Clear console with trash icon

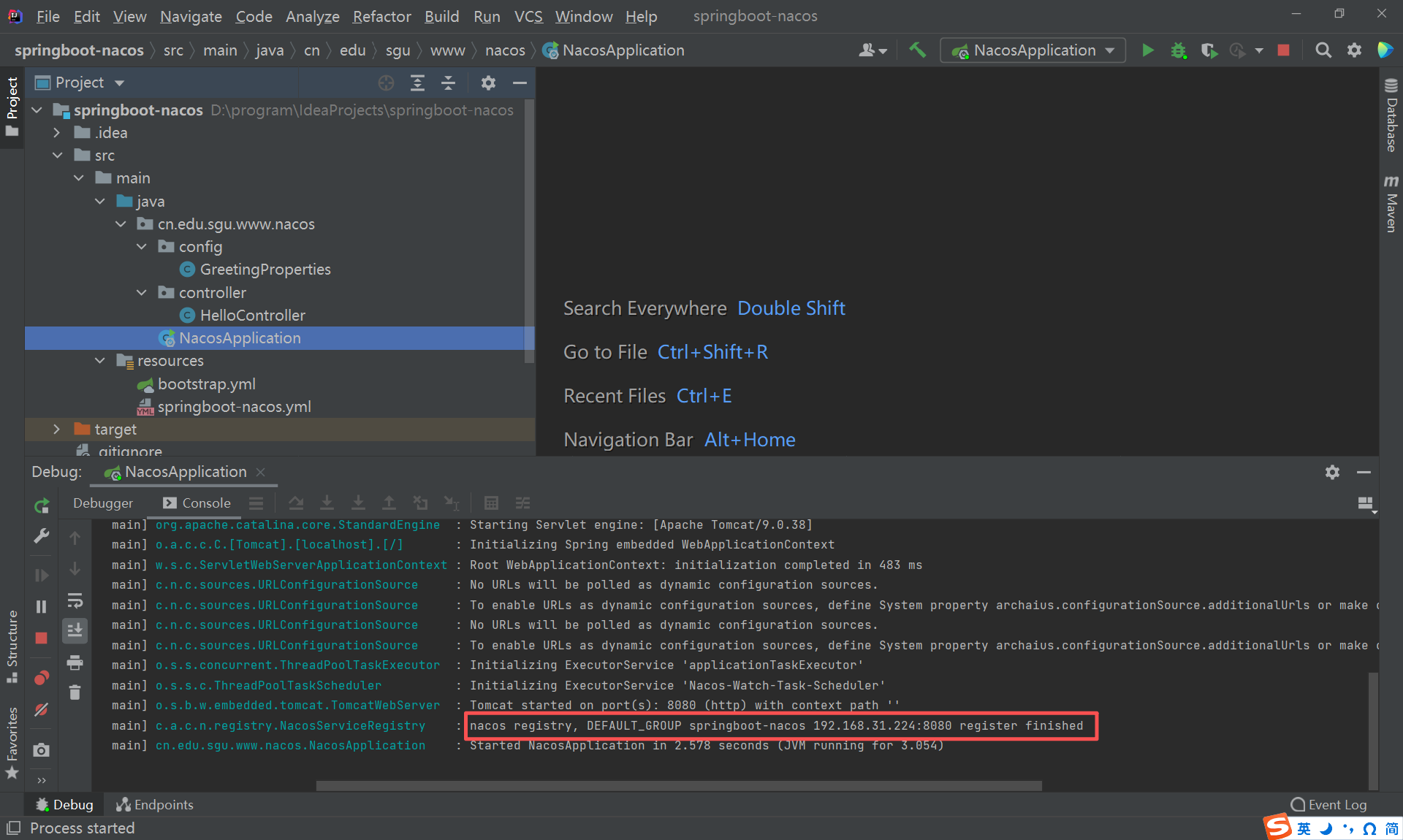[75, 692]
